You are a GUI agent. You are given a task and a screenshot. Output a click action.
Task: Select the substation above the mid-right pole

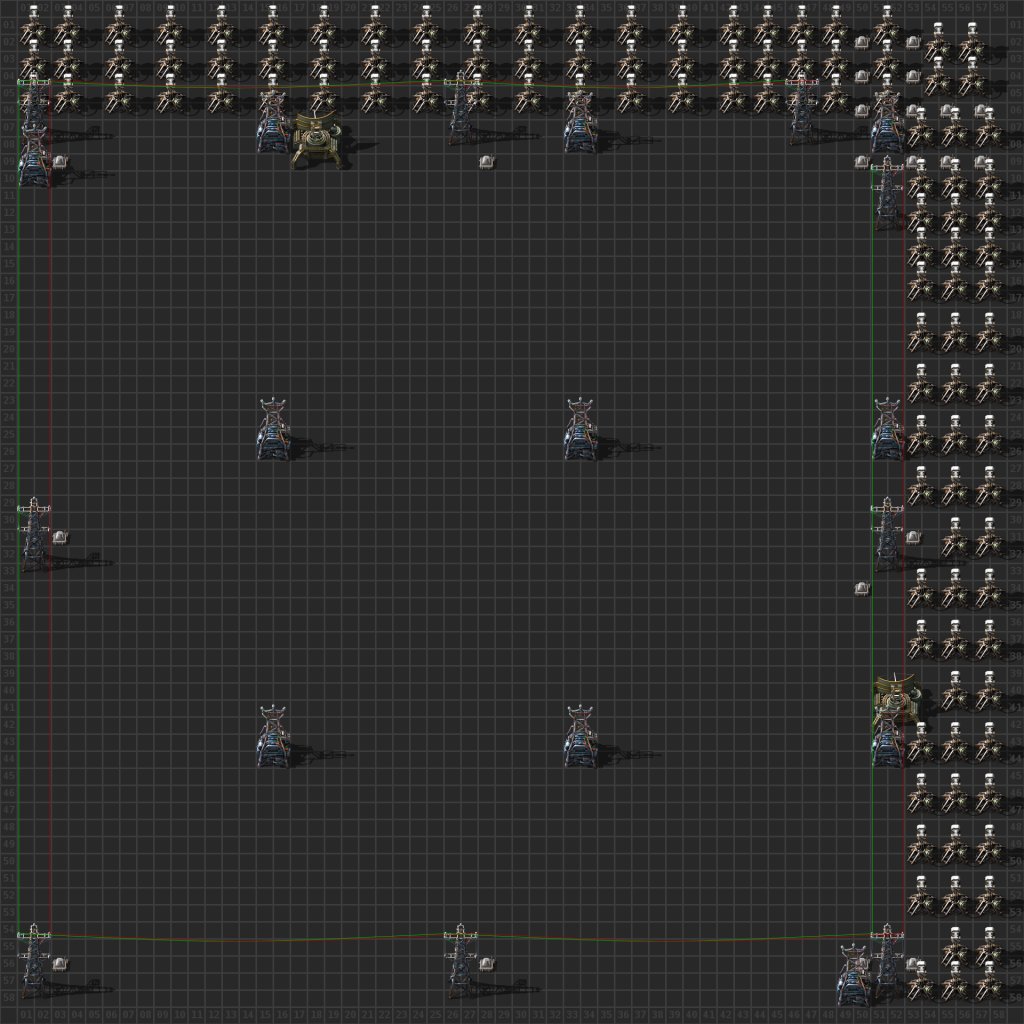887,432
